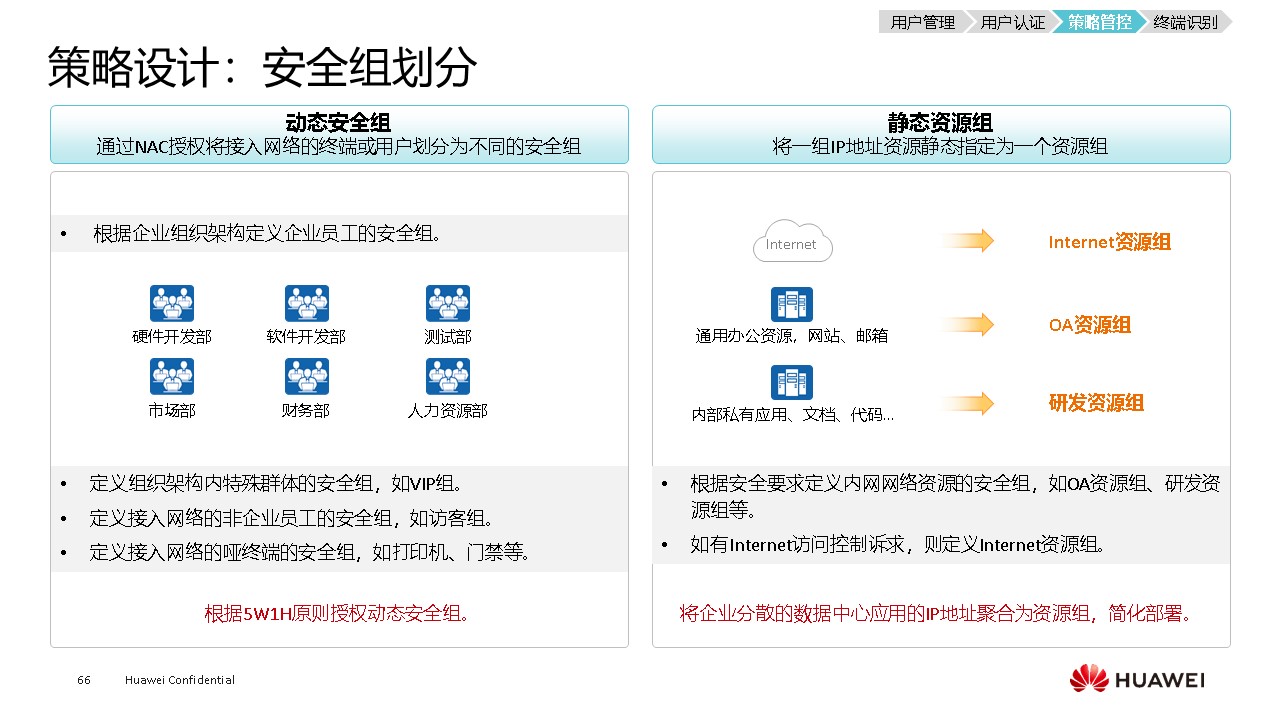Image resolution: width=1280 pixels, height=720 pixels.
Task: Open the 用户认证 tab
Action: coord(1011,22)
